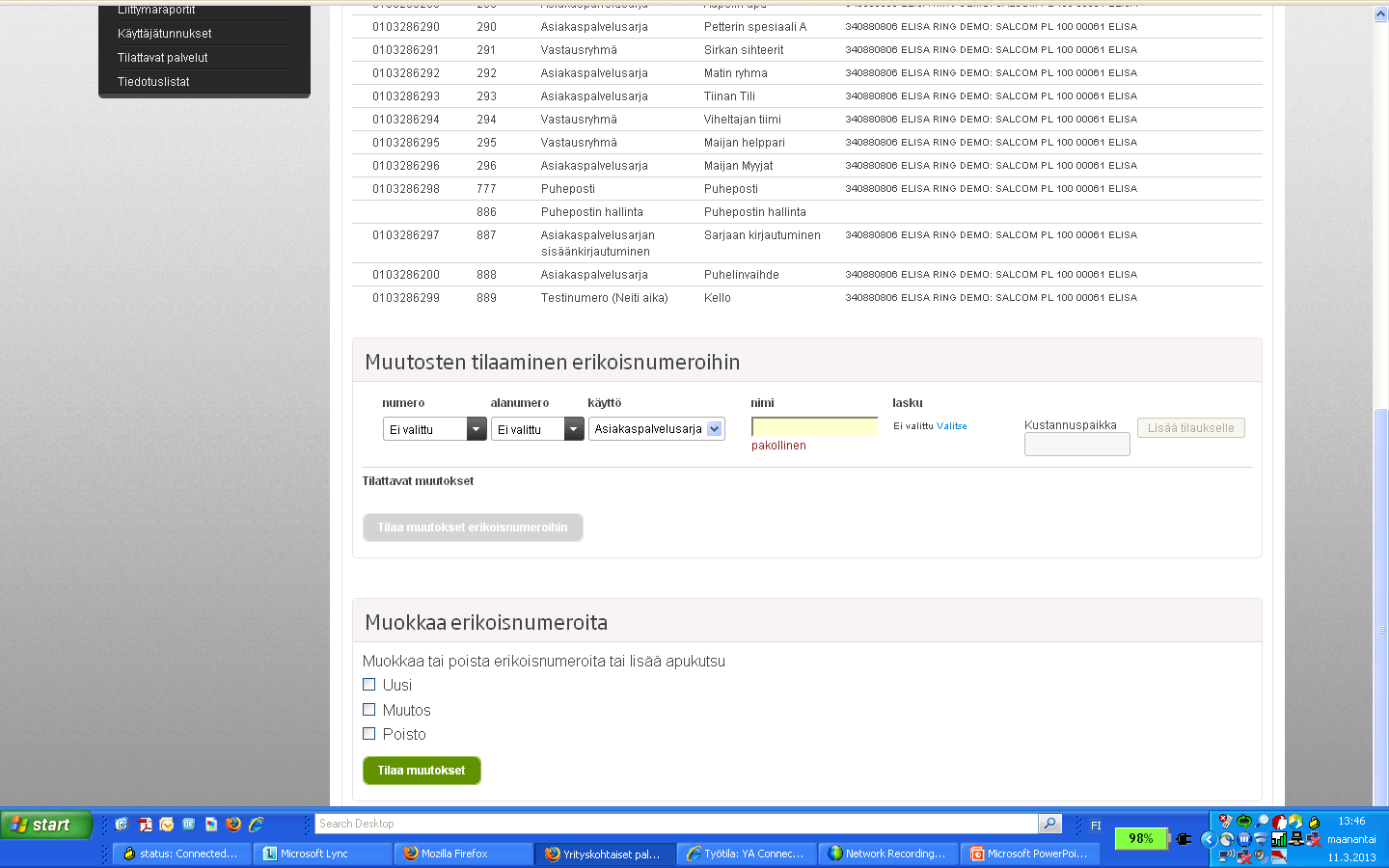The width and height of the screenshot is (1389, 868).
Task: Switch to status: Connected taskbar button
Action: (x=181, y=854)
